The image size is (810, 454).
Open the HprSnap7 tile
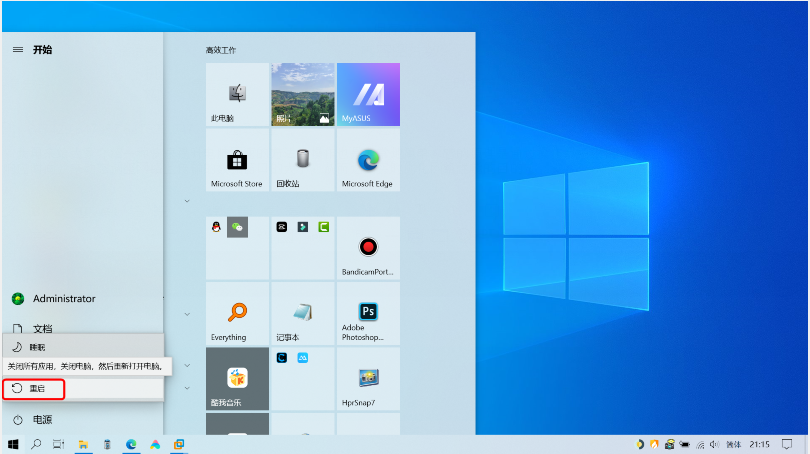coord(368,379)
